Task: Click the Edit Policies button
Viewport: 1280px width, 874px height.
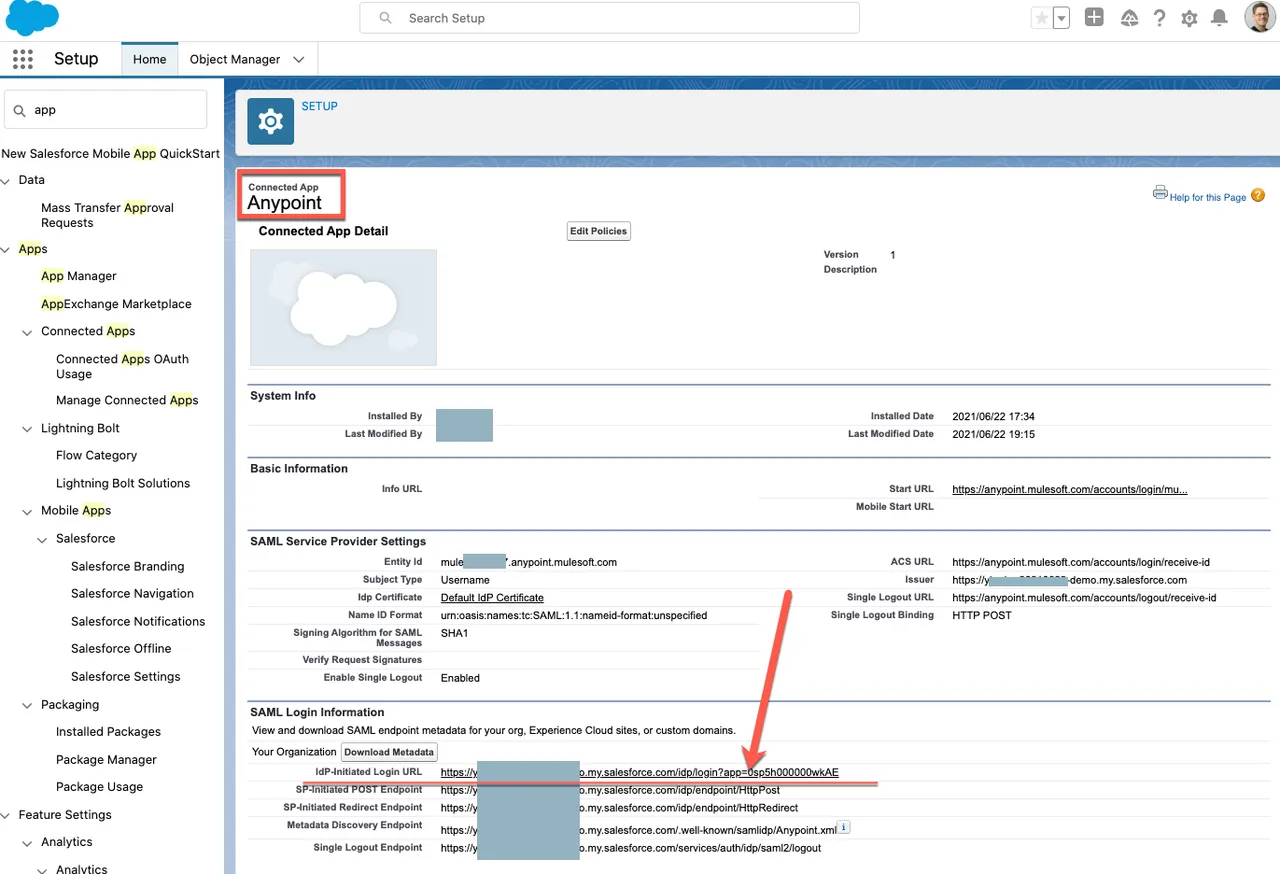Action: [x=599, y=231]
